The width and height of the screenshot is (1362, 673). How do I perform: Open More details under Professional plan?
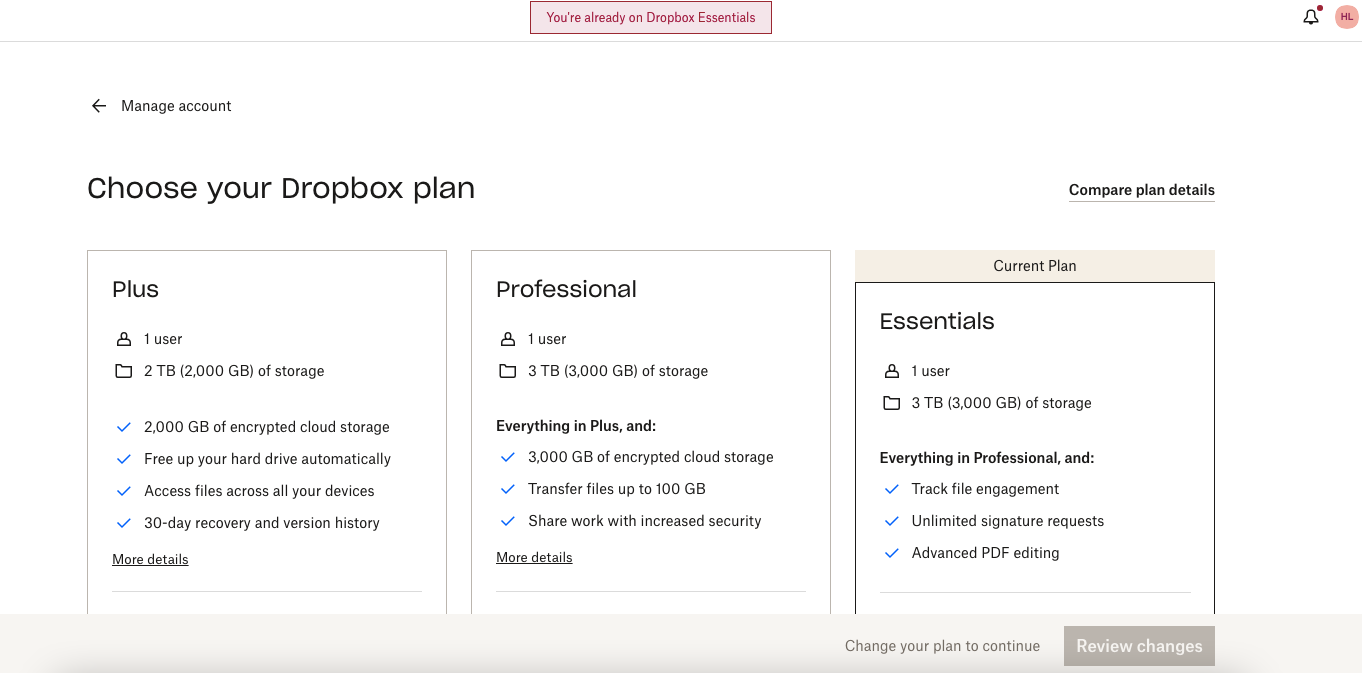point(534,557)
